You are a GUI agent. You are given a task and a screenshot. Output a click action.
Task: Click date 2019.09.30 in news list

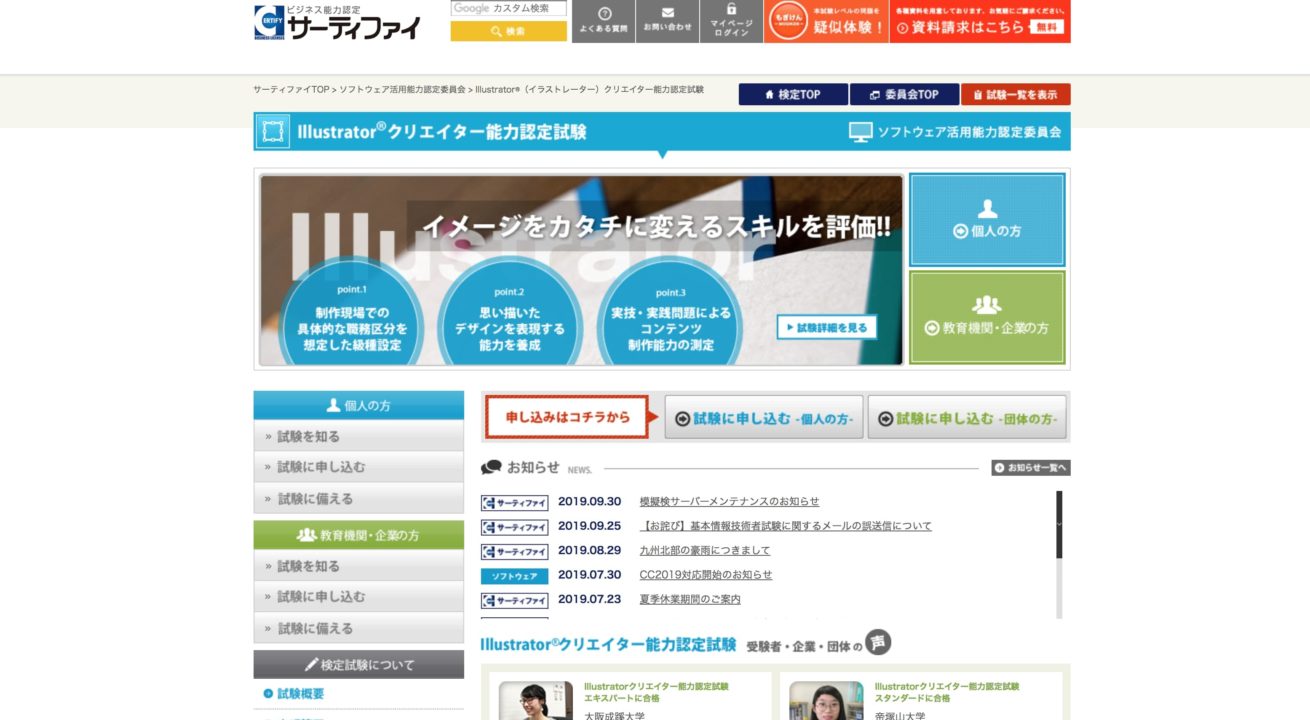coord(589,501)
